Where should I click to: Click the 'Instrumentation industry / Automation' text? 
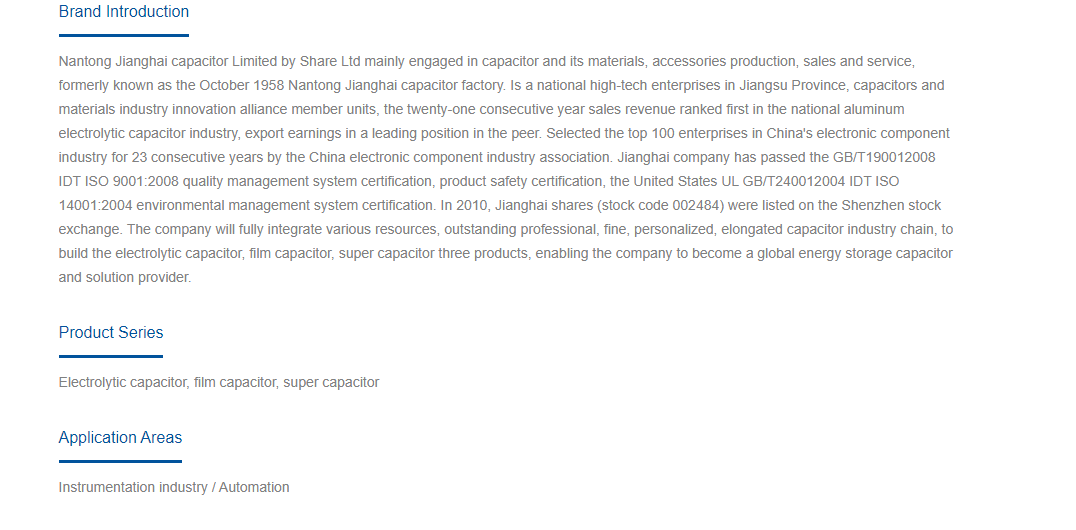pyautogui.click(x=174, y=487)
